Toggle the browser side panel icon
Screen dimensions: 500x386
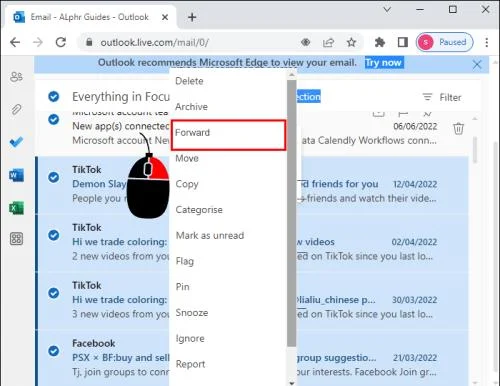click(x=403, y=42)
